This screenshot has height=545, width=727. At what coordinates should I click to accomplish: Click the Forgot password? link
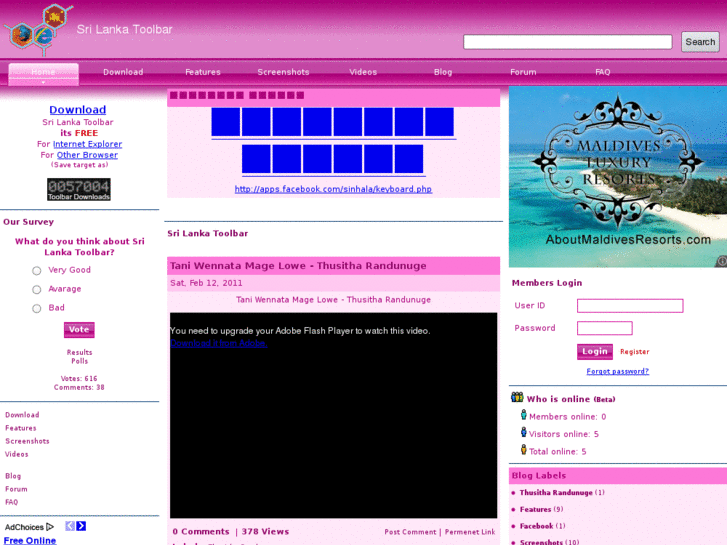618,371
